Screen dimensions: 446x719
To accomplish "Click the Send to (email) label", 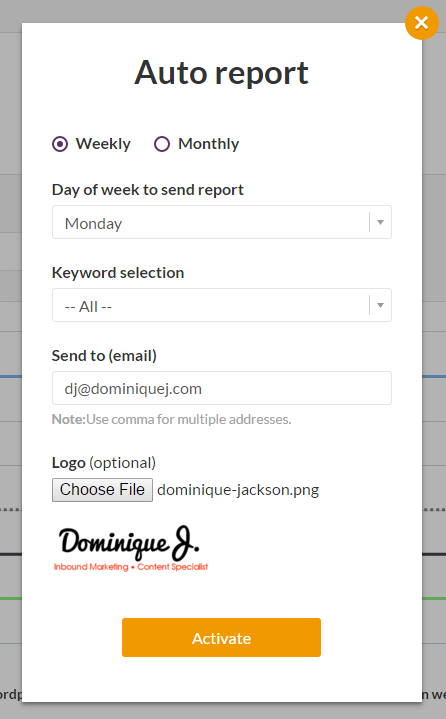I will (104, 356).
